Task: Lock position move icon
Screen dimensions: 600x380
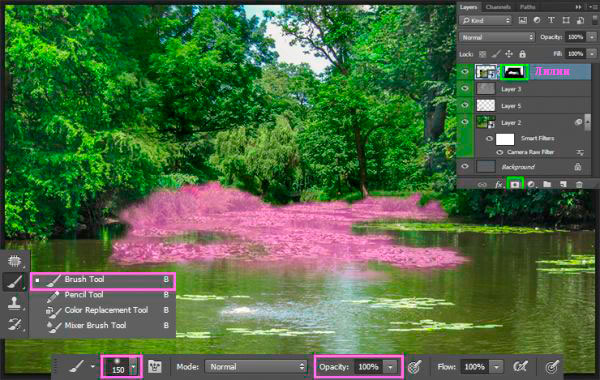Action: 509,54
